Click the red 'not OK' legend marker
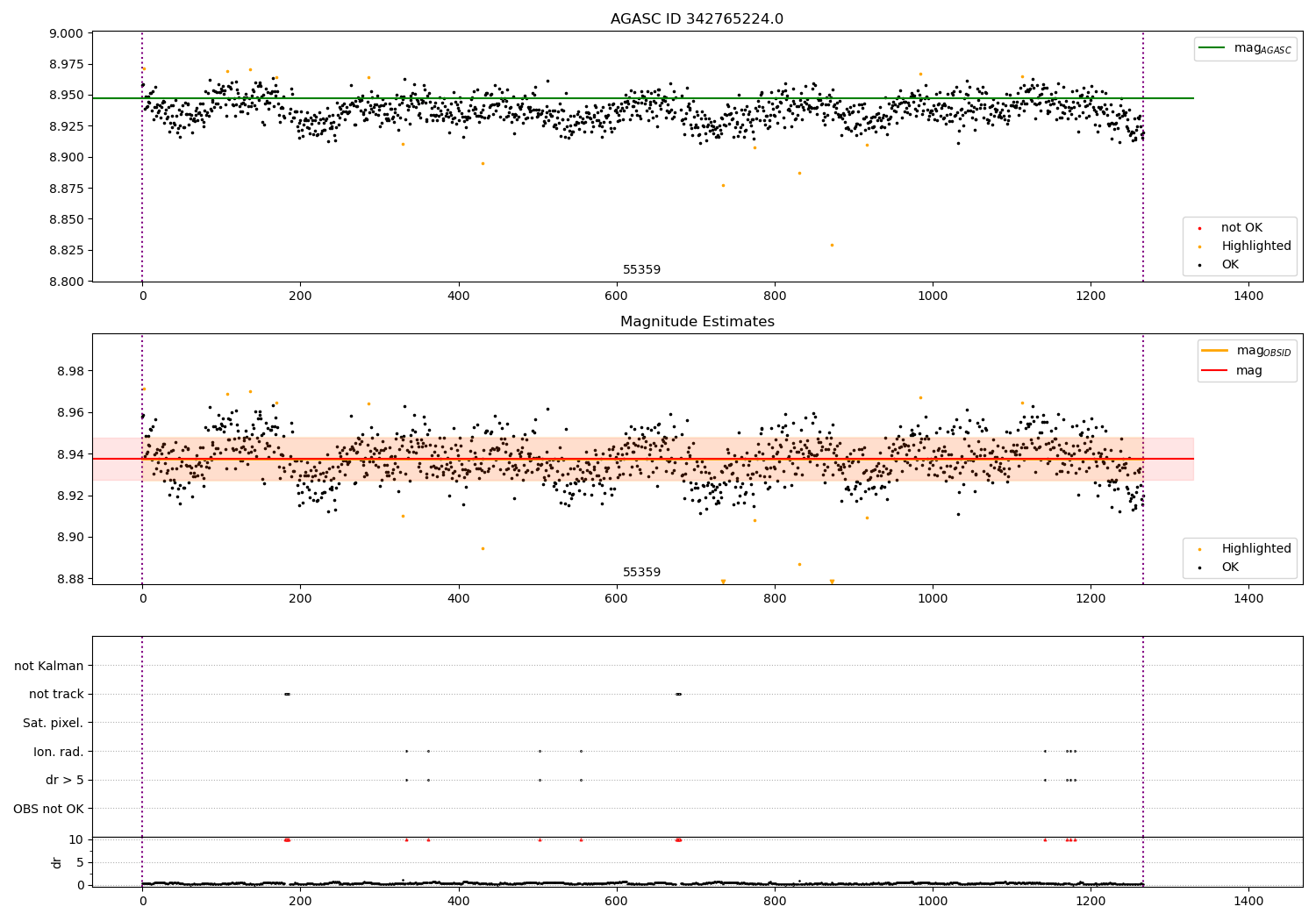1316x921 pixels. (x=1199, y=228)
